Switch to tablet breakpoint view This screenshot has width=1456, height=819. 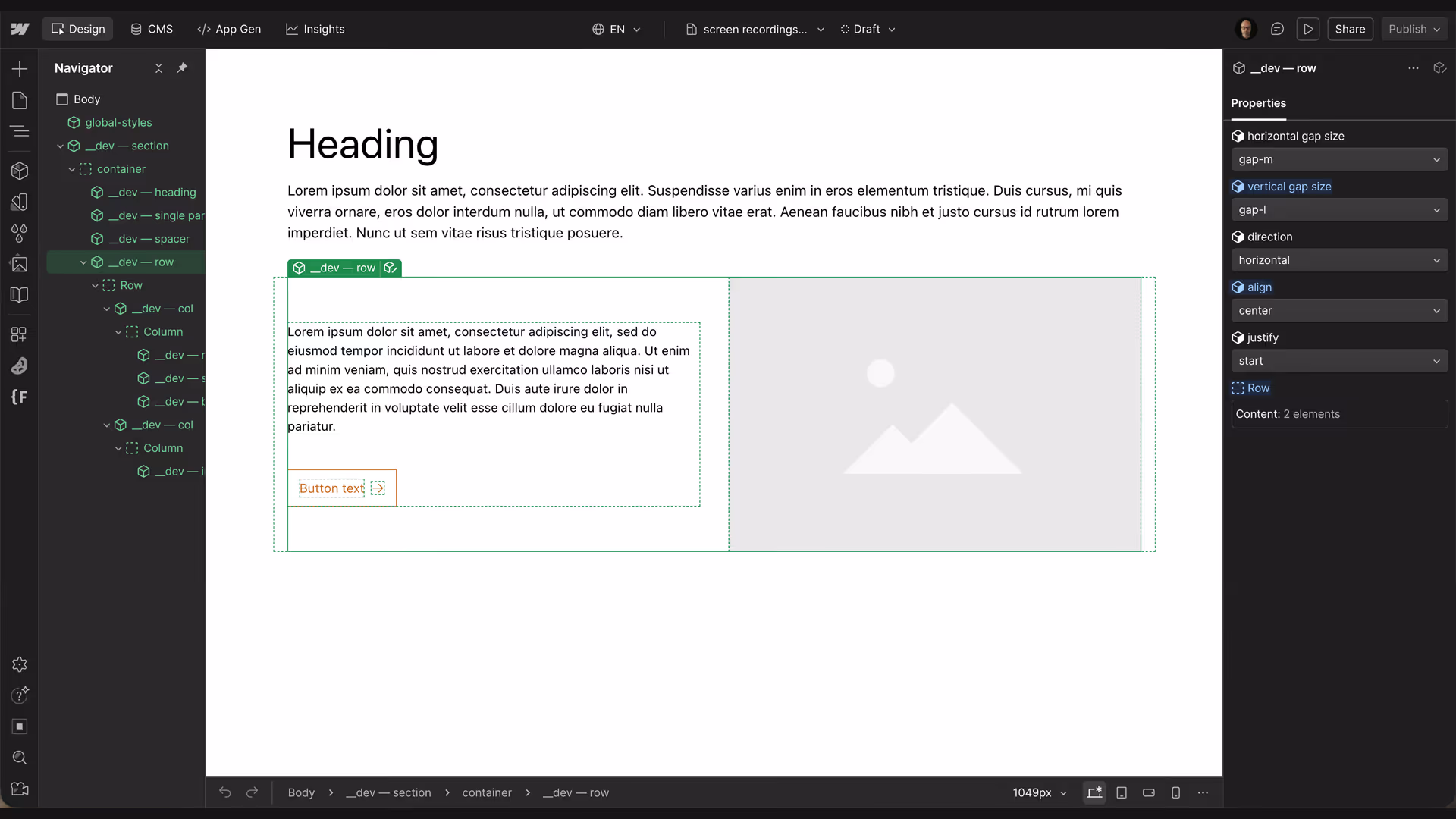tap(1122, 792)
